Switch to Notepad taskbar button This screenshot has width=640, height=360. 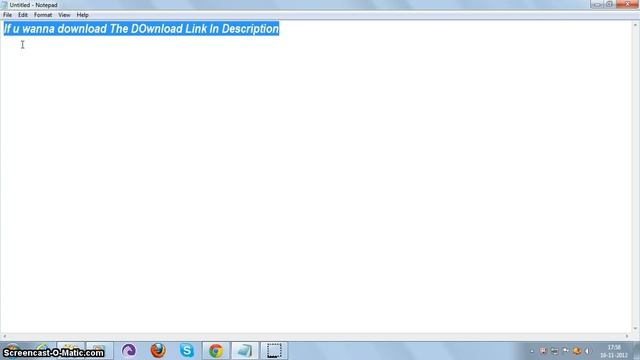point(245,350)
